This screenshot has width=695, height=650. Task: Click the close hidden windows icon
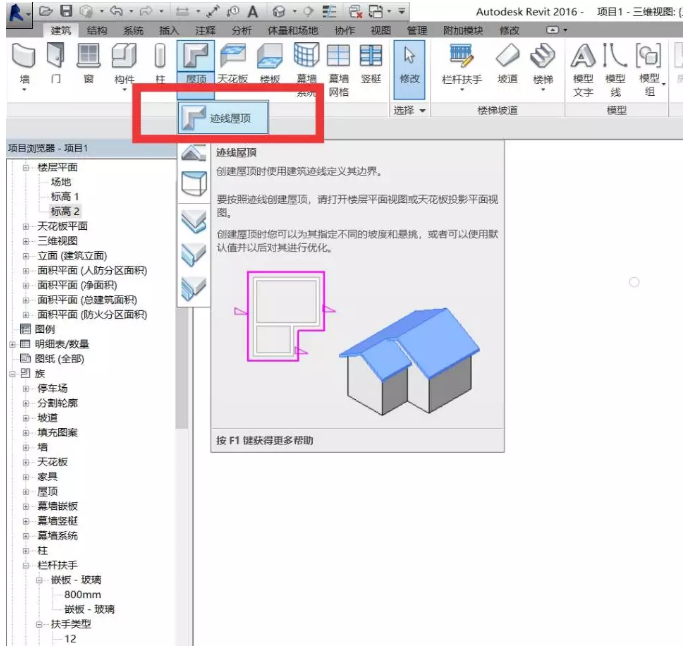click(x=355, y=11)
